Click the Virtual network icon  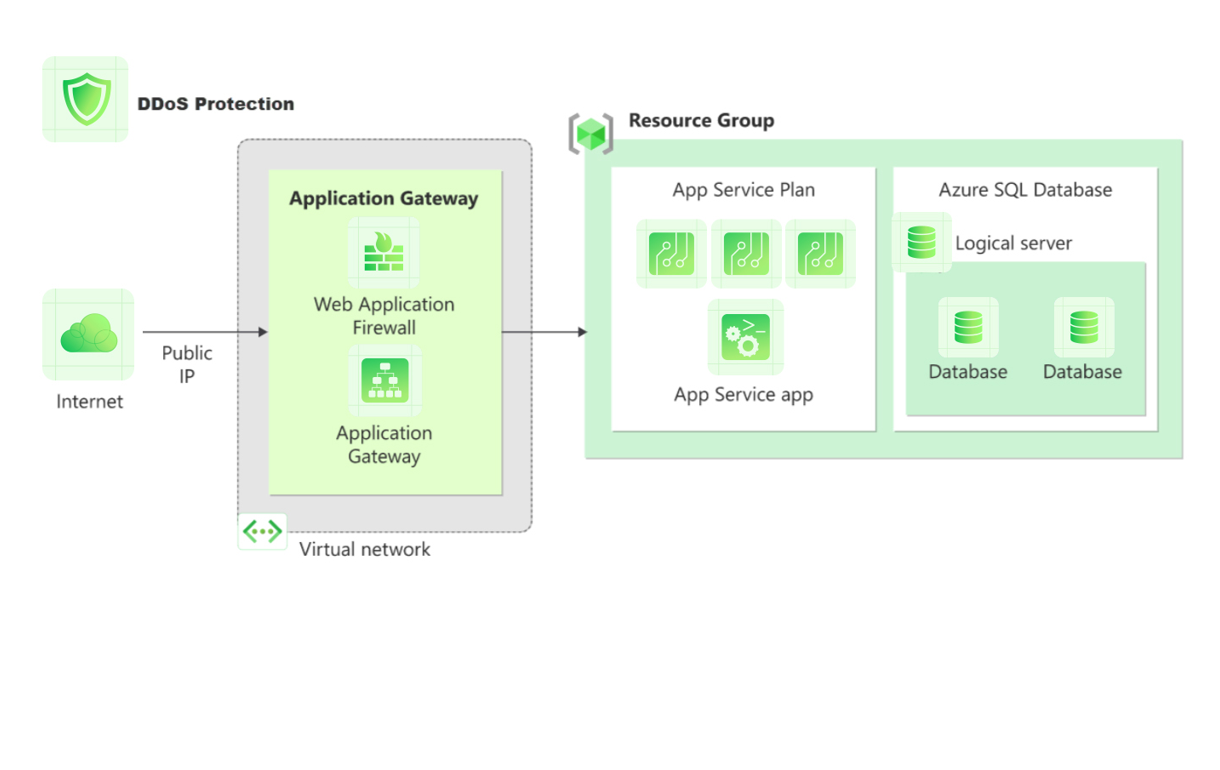[262, 532]
